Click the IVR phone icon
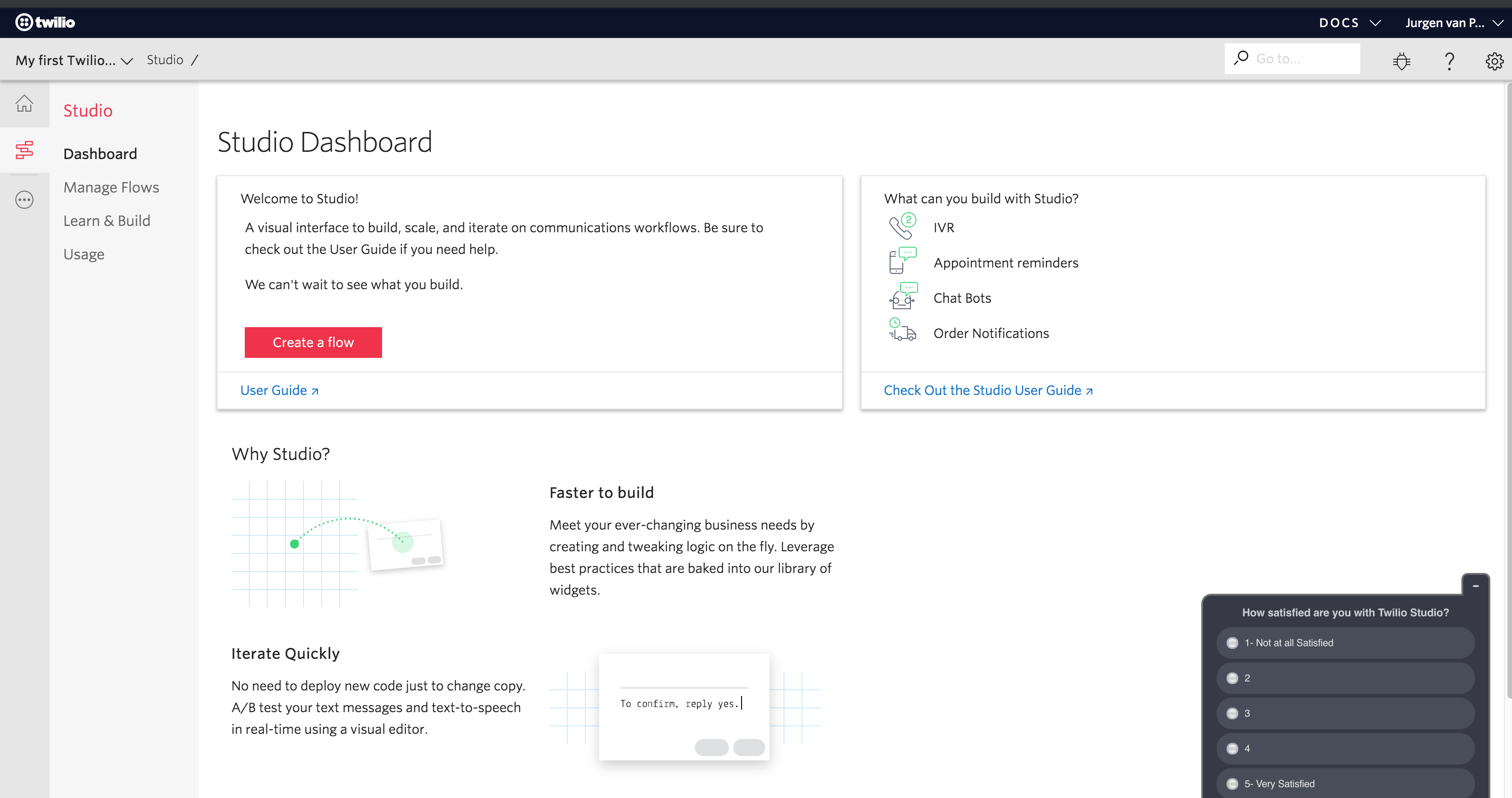Viewport: 1512px width, 798px height. coord(902,227)
